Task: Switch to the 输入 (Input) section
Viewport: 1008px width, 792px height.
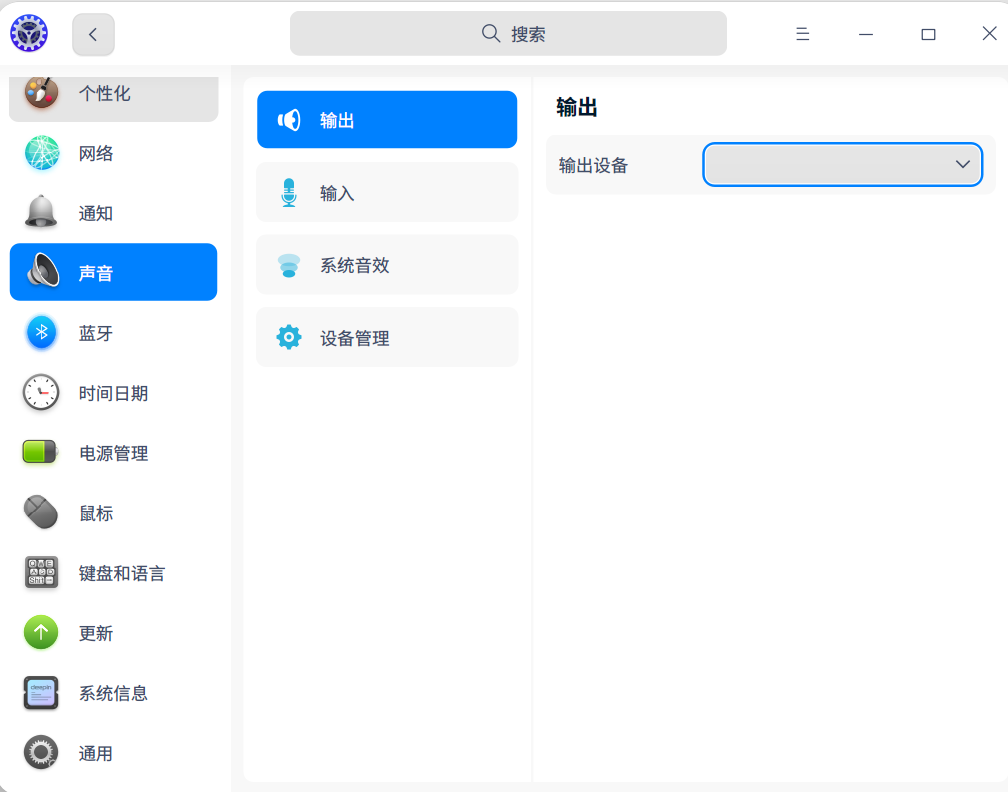Action: [x=387, y=192]
